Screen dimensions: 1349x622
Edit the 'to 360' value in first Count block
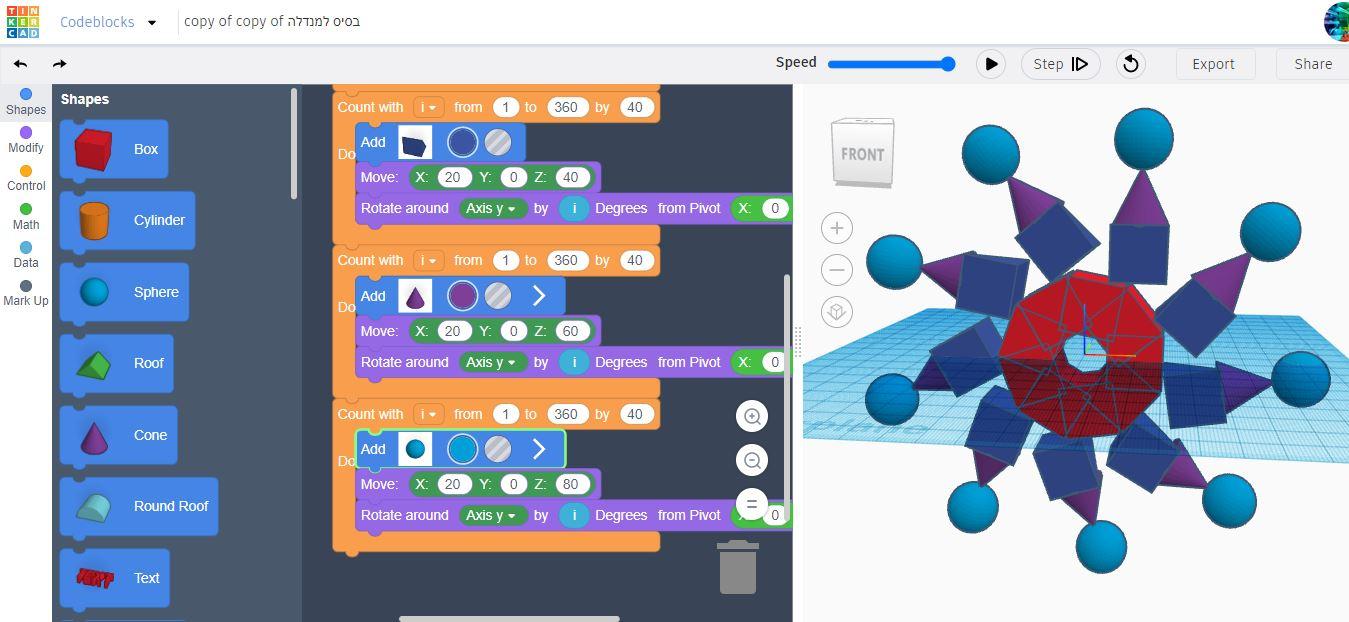566,107
